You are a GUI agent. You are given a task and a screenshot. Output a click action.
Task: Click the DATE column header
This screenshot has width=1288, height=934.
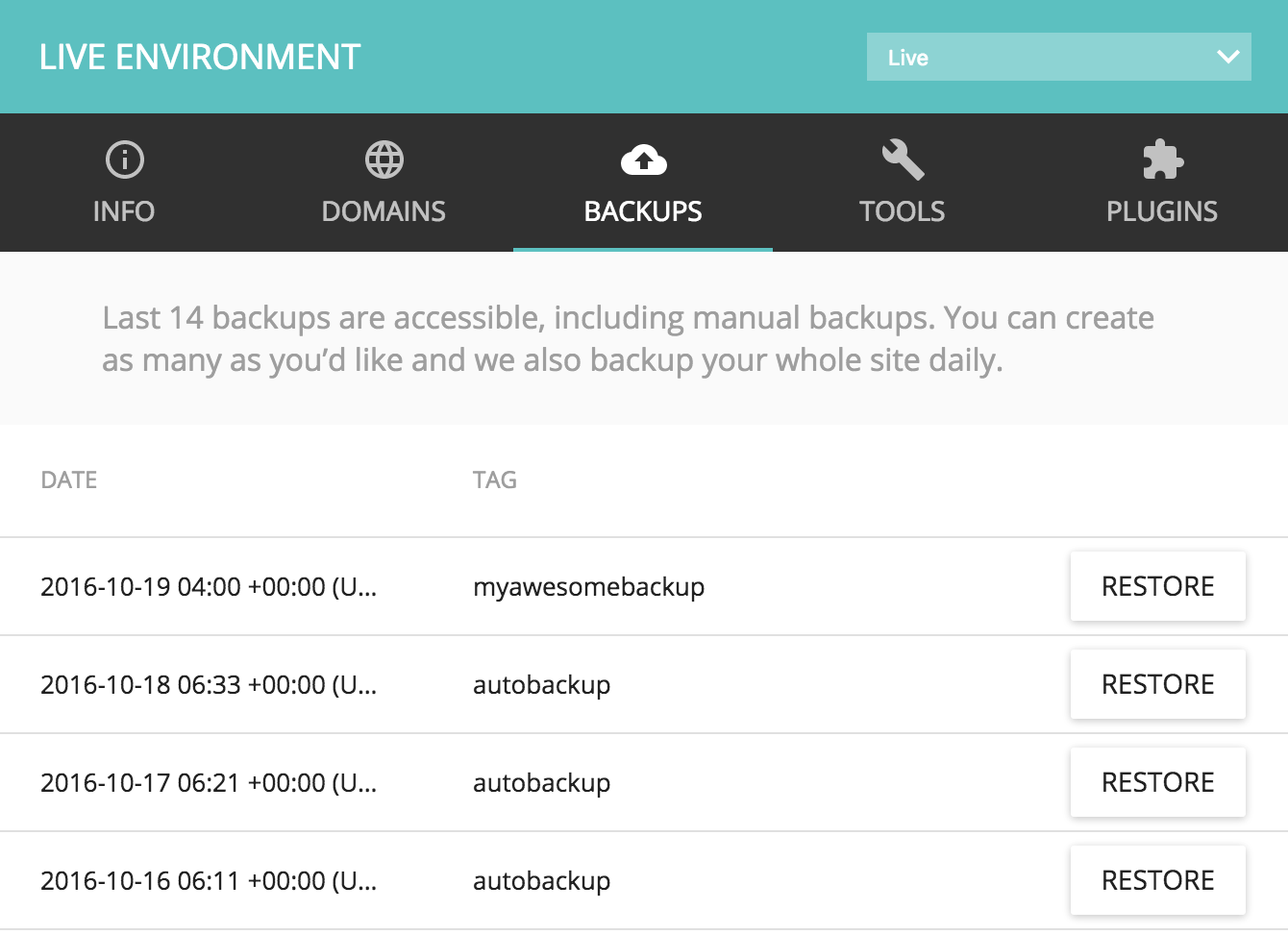click(68, 479)
